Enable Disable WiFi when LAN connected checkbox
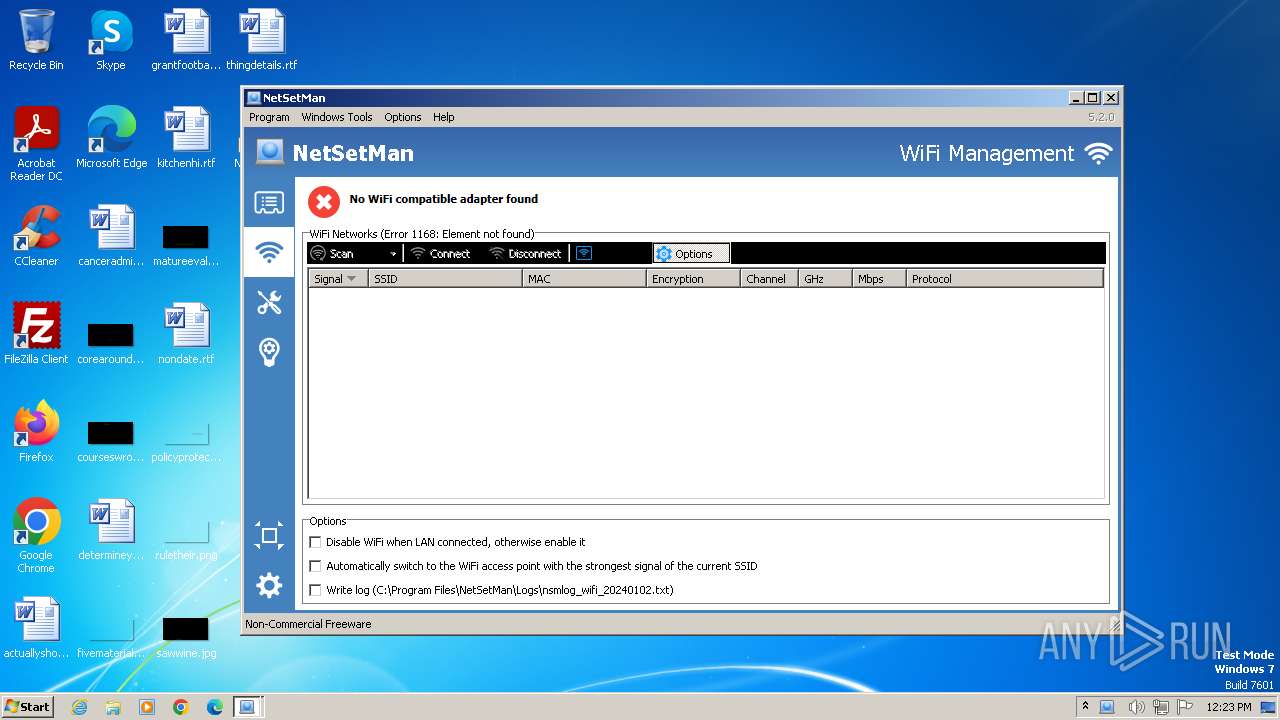The height and width of the screenshot is (720, 1280). 315,542
